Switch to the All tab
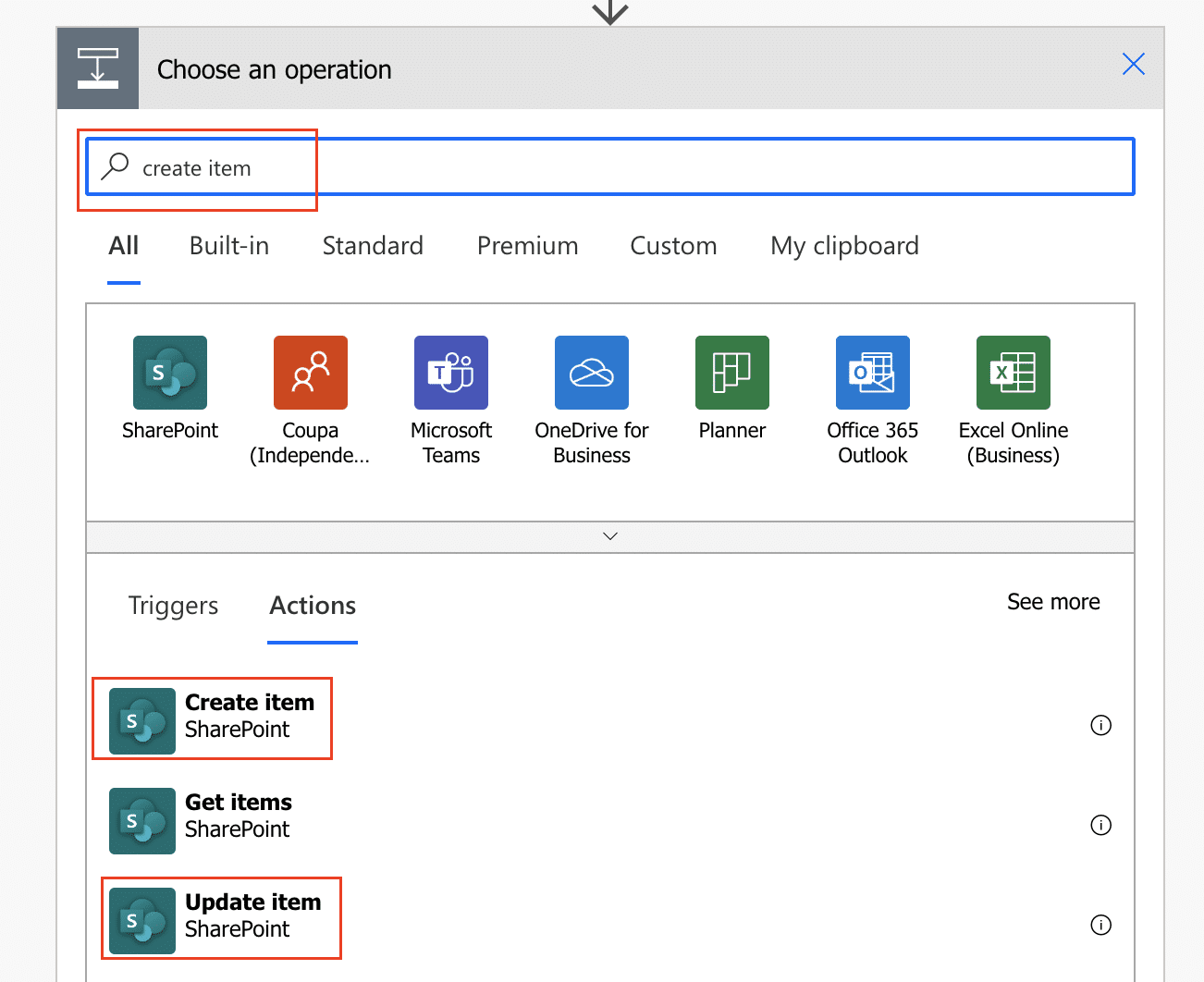This screenshot has width=1204, height=982. [124, 246]
